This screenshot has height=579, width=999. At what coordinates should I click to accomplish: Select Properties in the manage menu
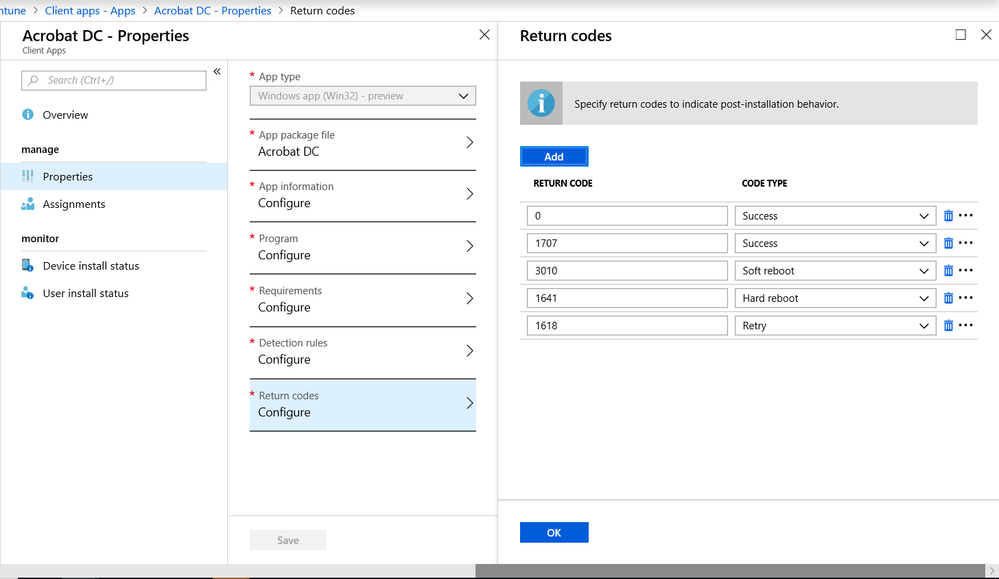[114, 176]
